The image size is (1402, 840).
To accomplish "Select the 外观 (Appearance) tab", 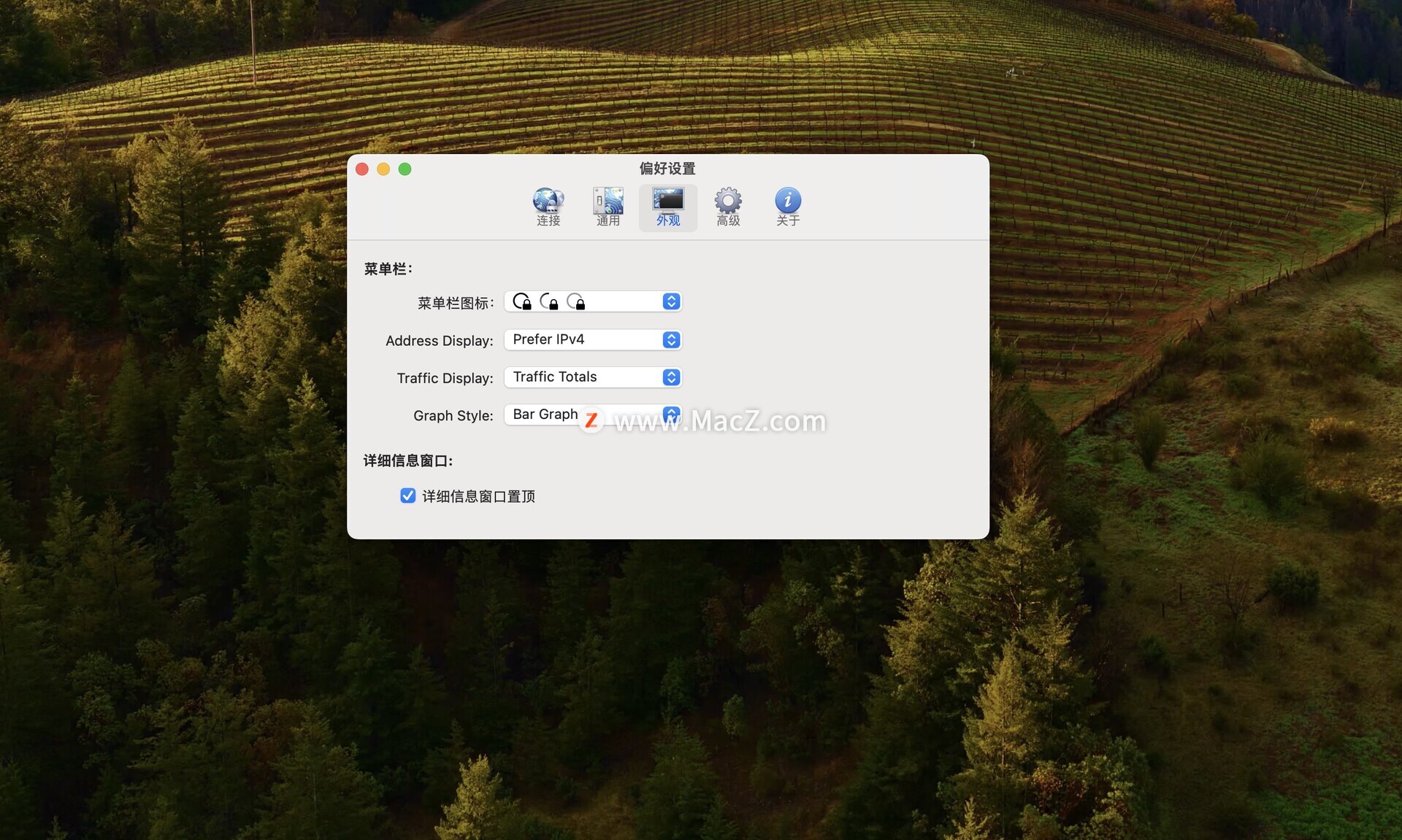I will click(x=667, y=207).
